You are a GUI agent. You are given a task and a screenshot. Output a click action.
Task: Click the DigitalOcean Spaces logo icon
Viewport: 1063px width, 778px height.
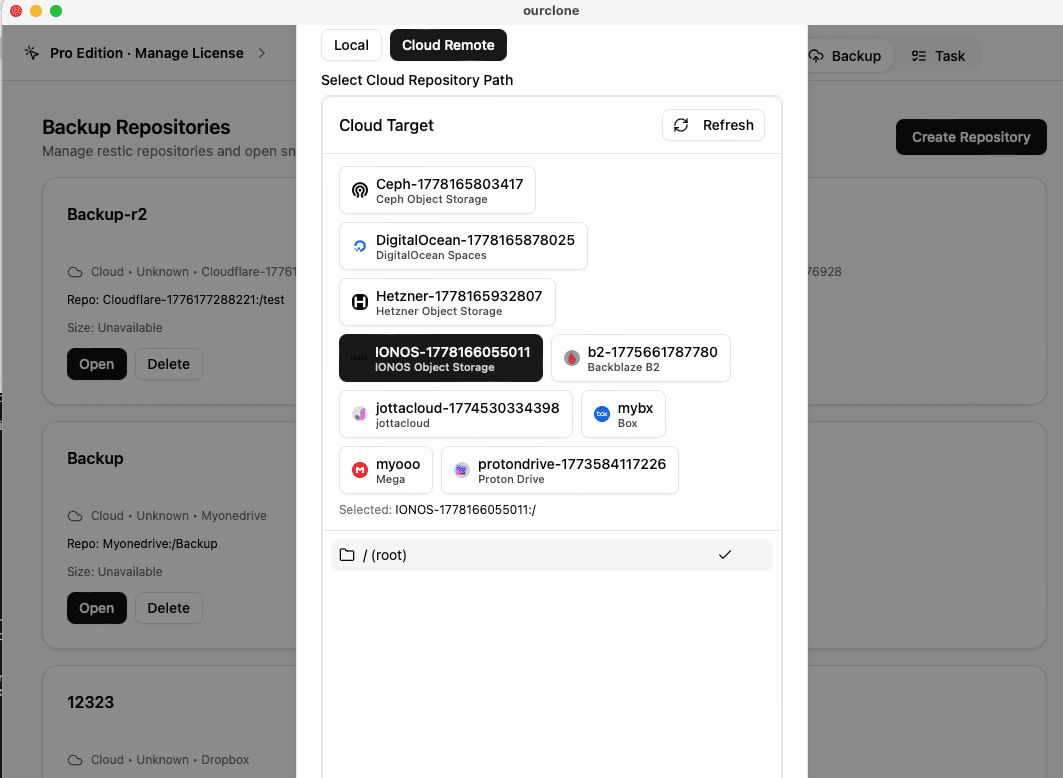tap(360, 246)
